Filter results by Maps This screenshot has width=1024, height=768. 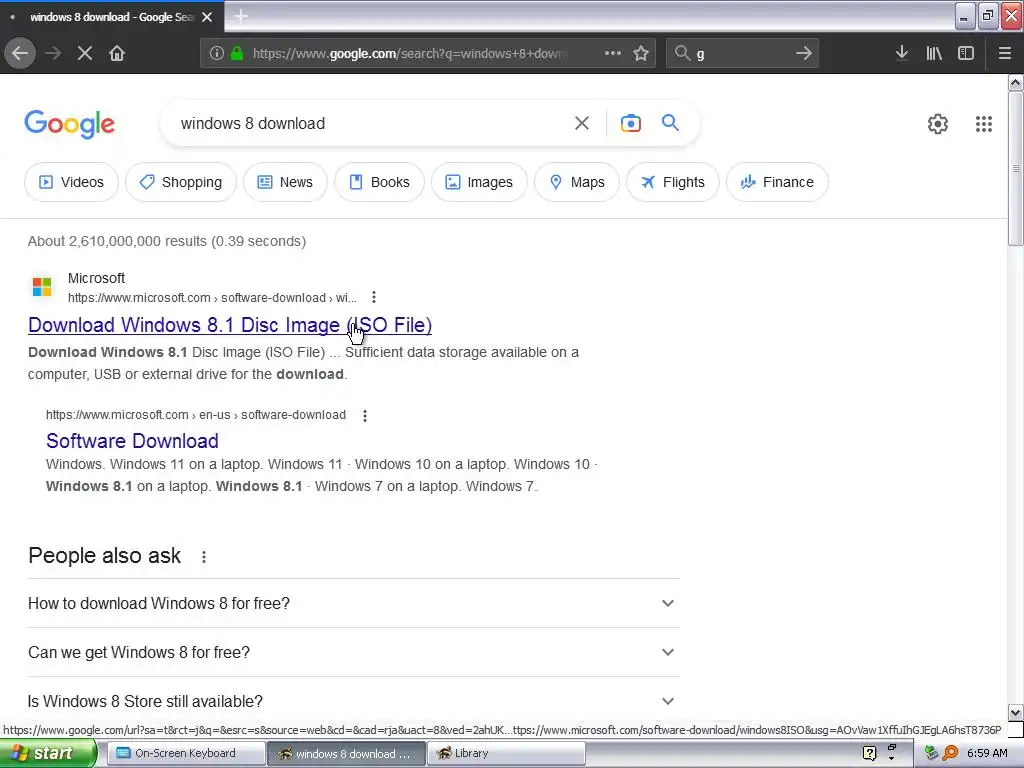(x=577, y=182)
